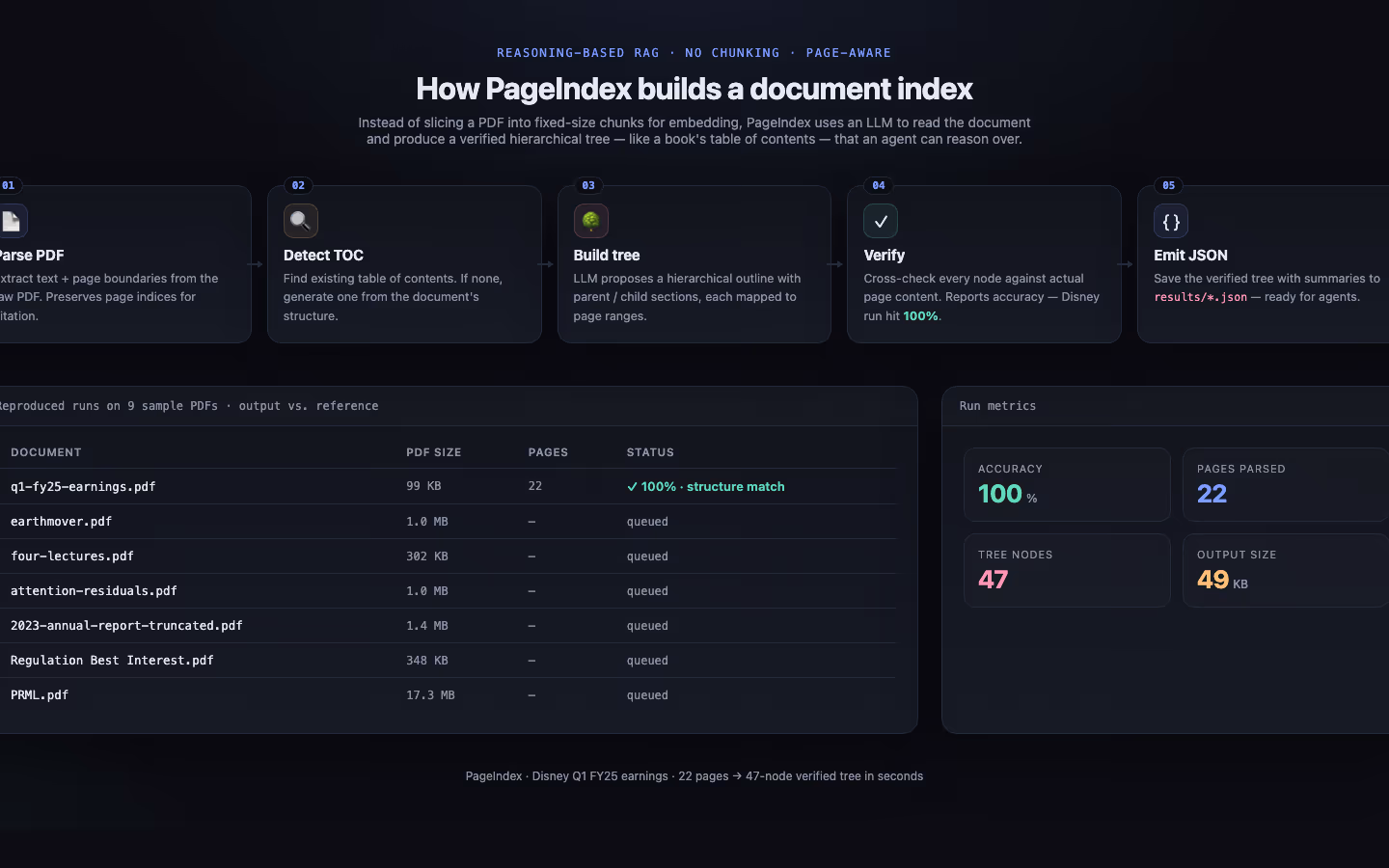Image resolution: width=1389 pixels, height=868 pixels.
Task: Click the PDF SIZE column header
Action: tap(434, 452)
